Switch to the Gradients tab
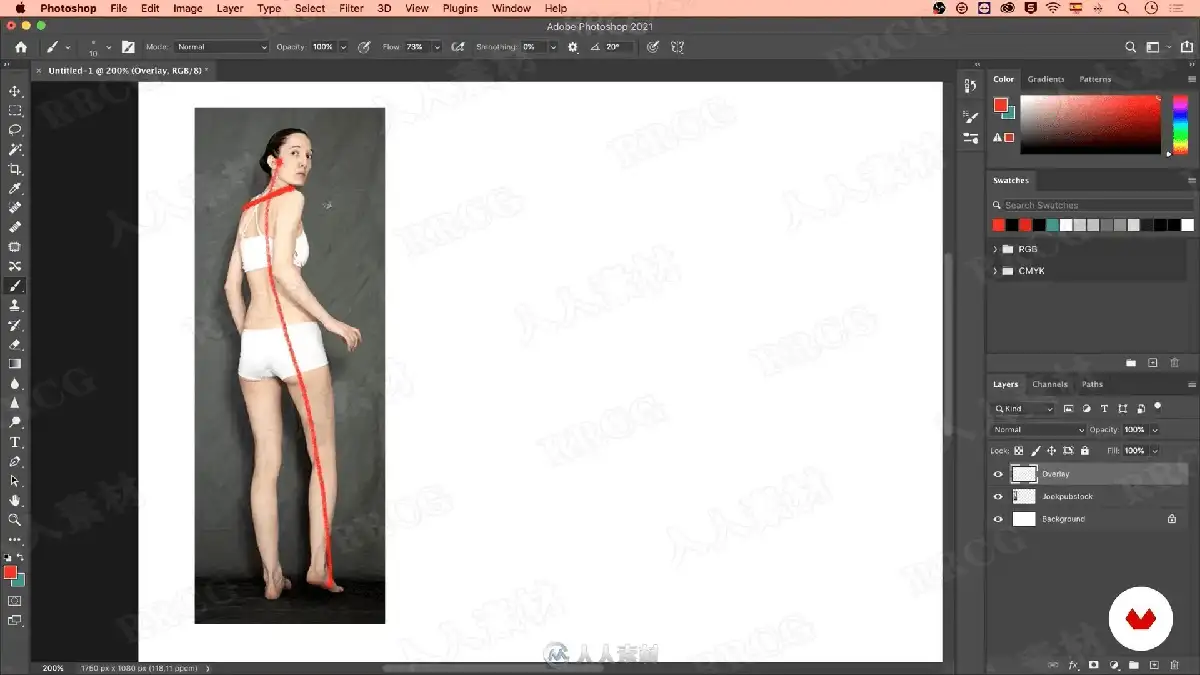Image resolution: width=1200 pixels, height=675 pixels. pyautogui.click(x=1046, y=79)
